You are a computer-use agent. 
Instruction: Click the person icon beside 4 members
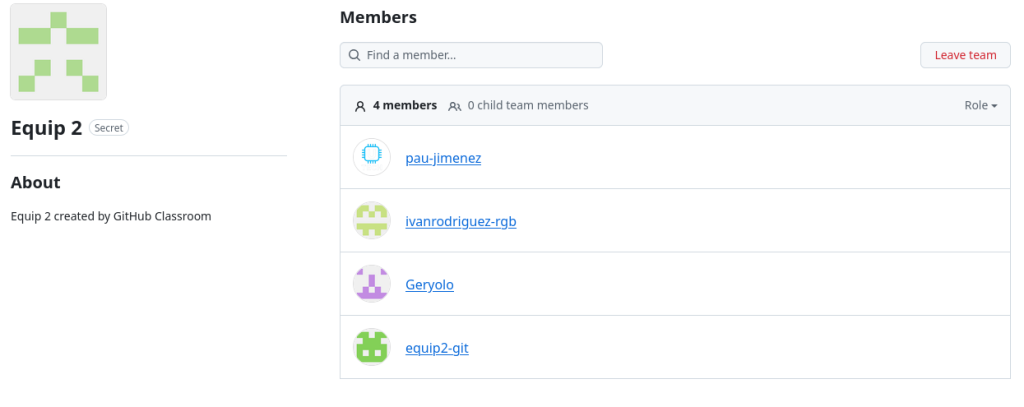click(360, 105)
